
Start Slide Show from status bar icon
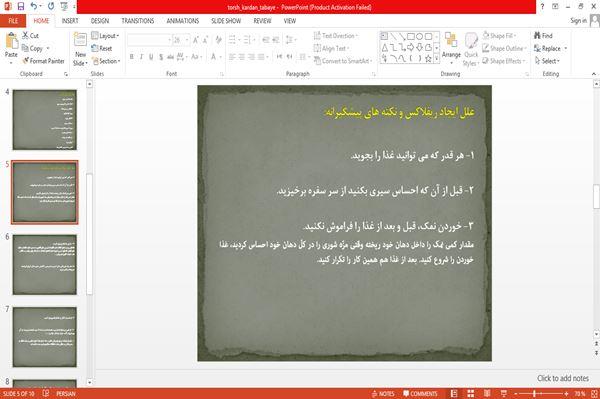tap(504, 394)
